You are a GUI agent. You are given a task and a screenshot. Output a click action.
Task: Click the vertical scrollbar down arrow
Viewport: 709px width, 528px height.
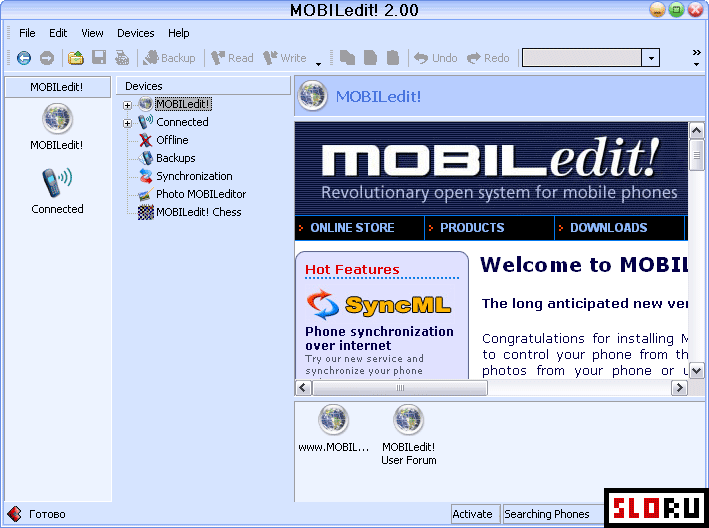[696, 371]
